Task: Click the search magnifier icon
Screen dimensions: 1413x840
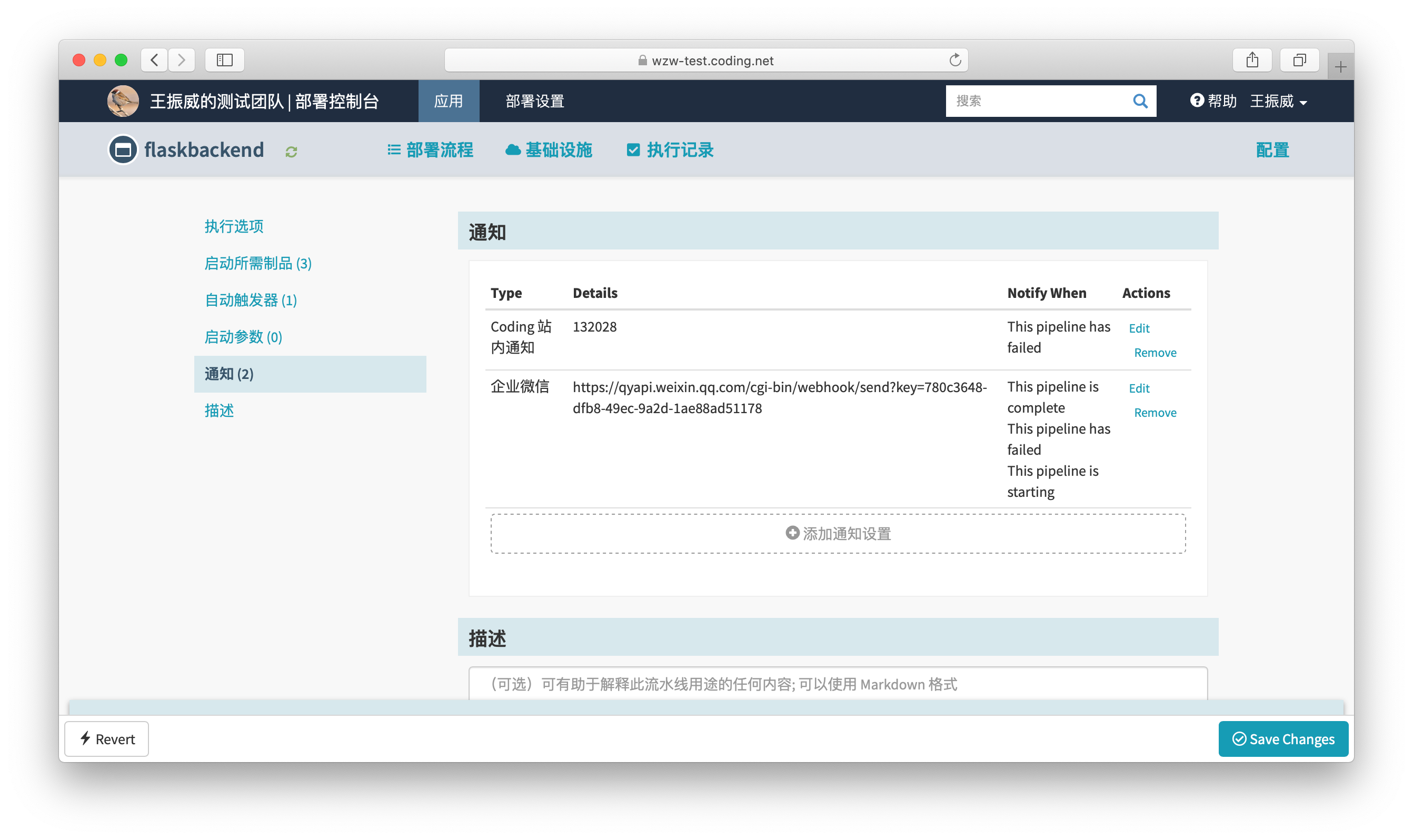Action: tap(1140, 102)
